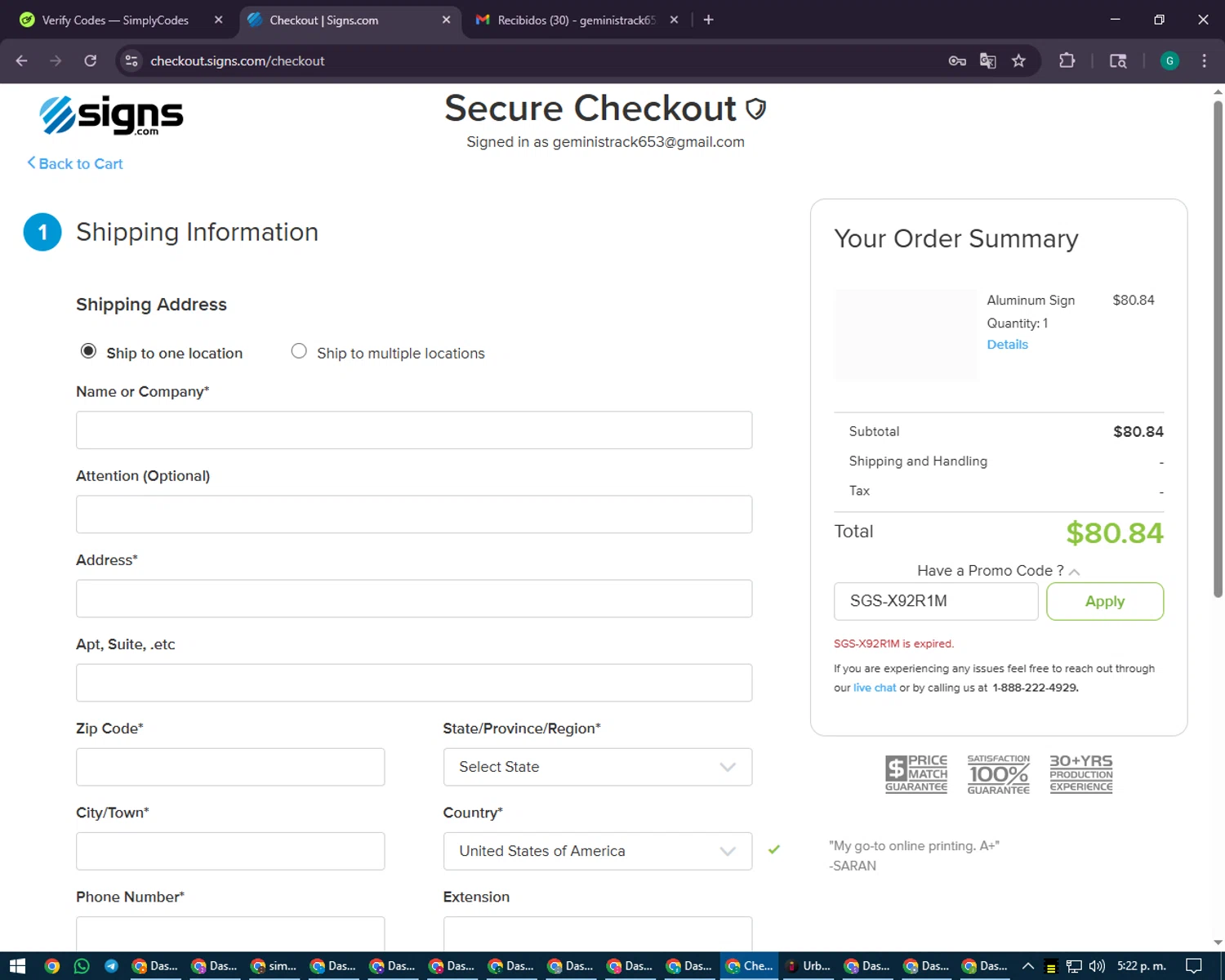Show hidden system tray icons
The image size is (1225, 980).
1028,966
